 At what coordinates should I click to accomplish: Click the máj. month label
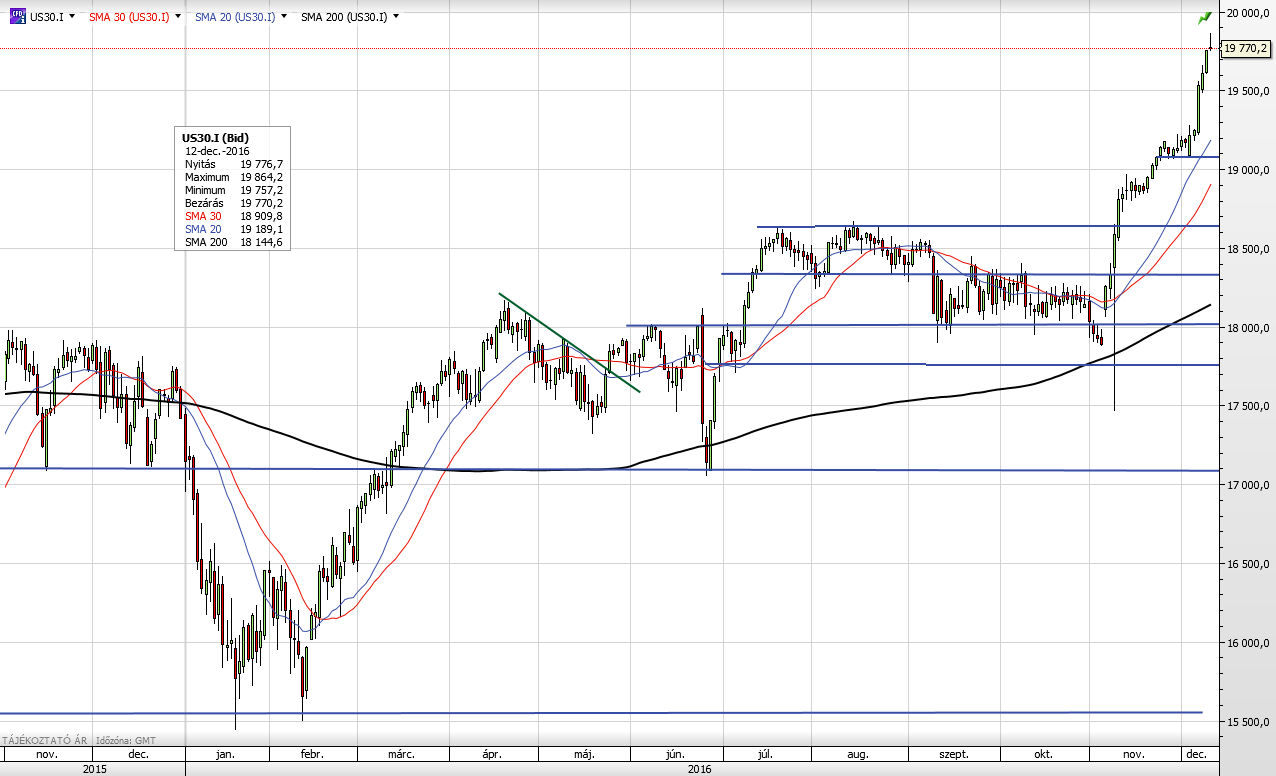582,754
